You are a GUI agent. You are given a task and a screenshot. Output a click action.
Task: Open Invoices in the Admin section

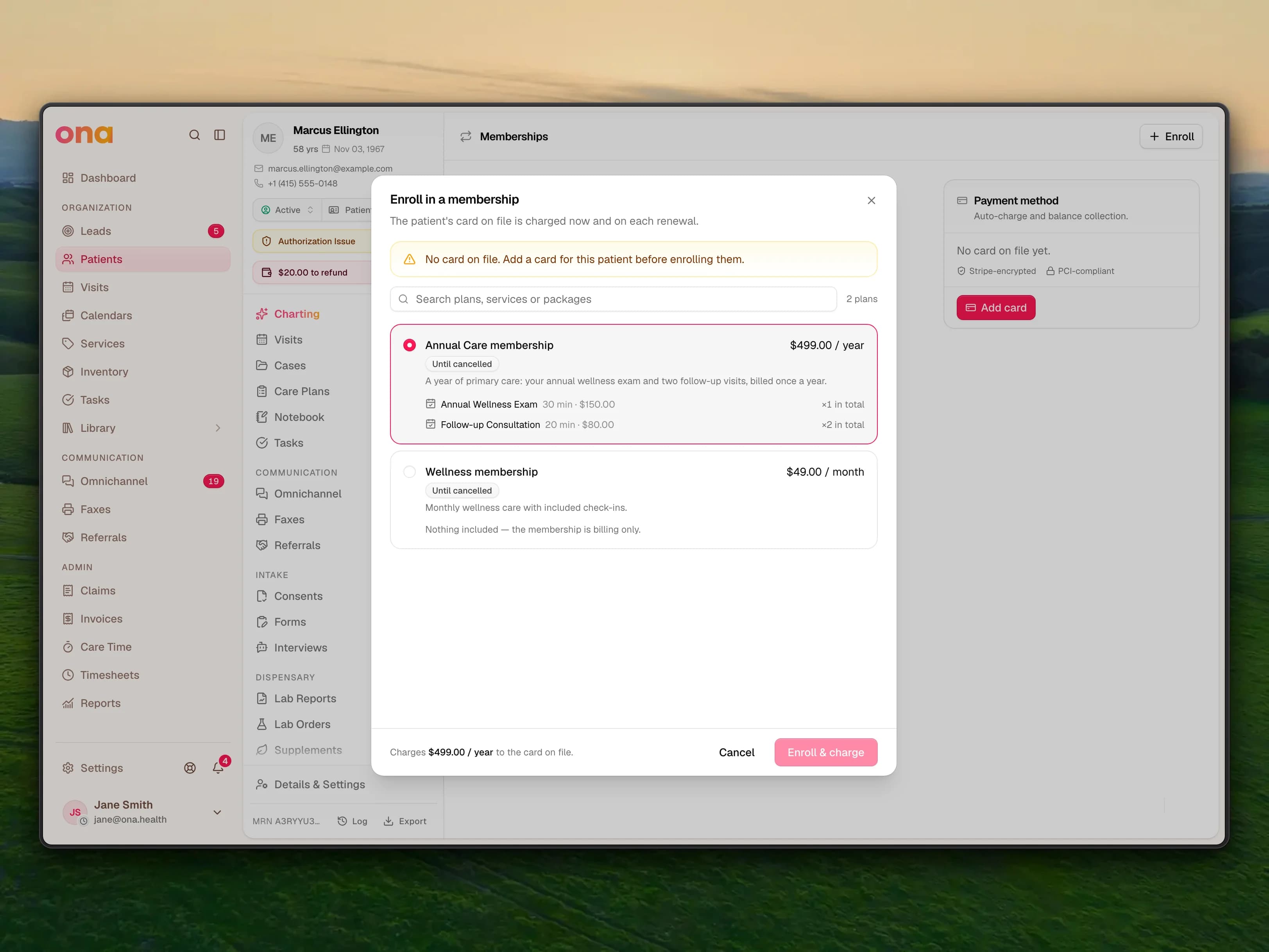pos(143,619)
